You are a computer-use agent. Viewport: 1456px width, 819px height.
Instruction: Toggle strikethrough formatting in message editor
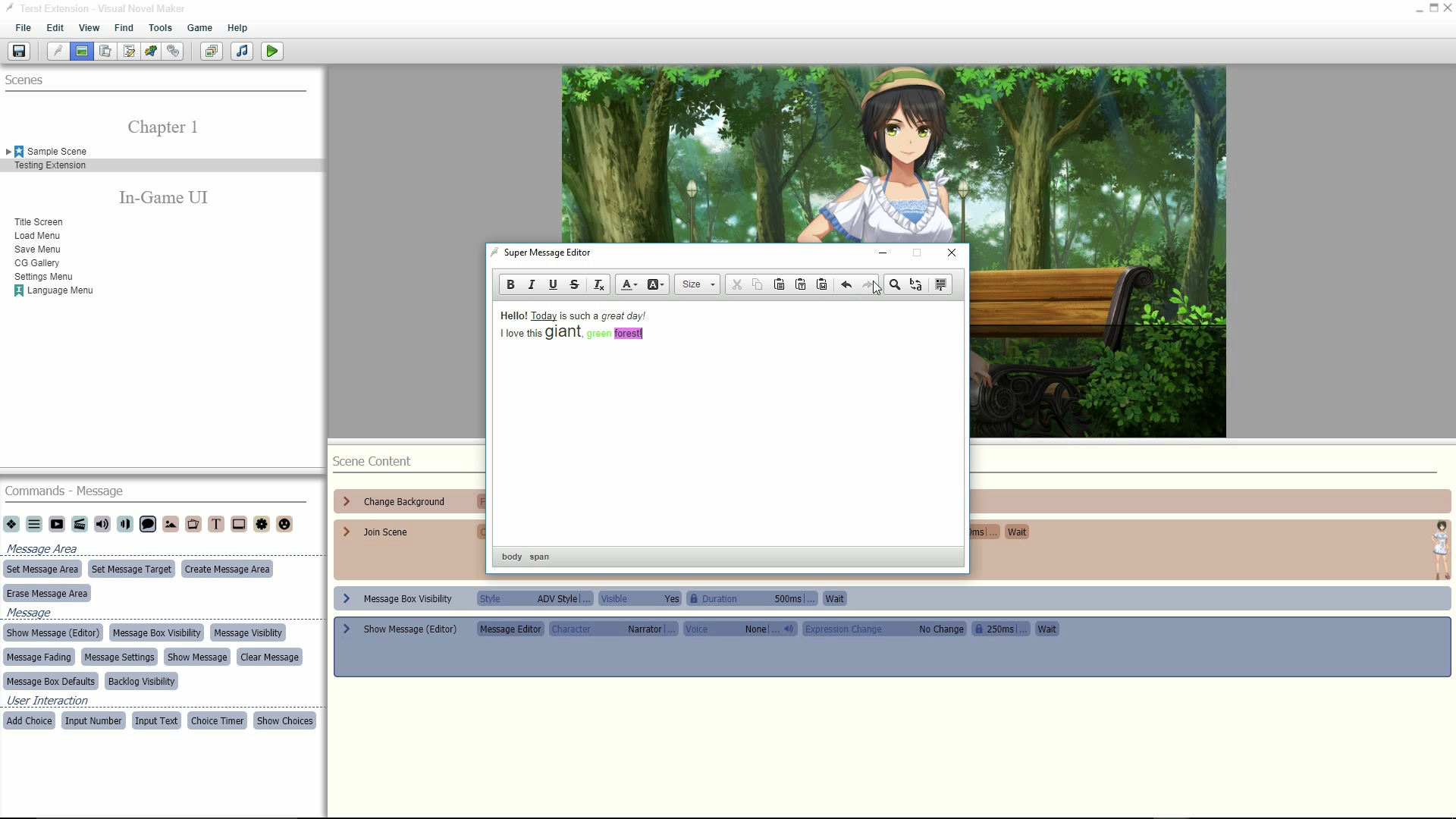click(574, 285)
